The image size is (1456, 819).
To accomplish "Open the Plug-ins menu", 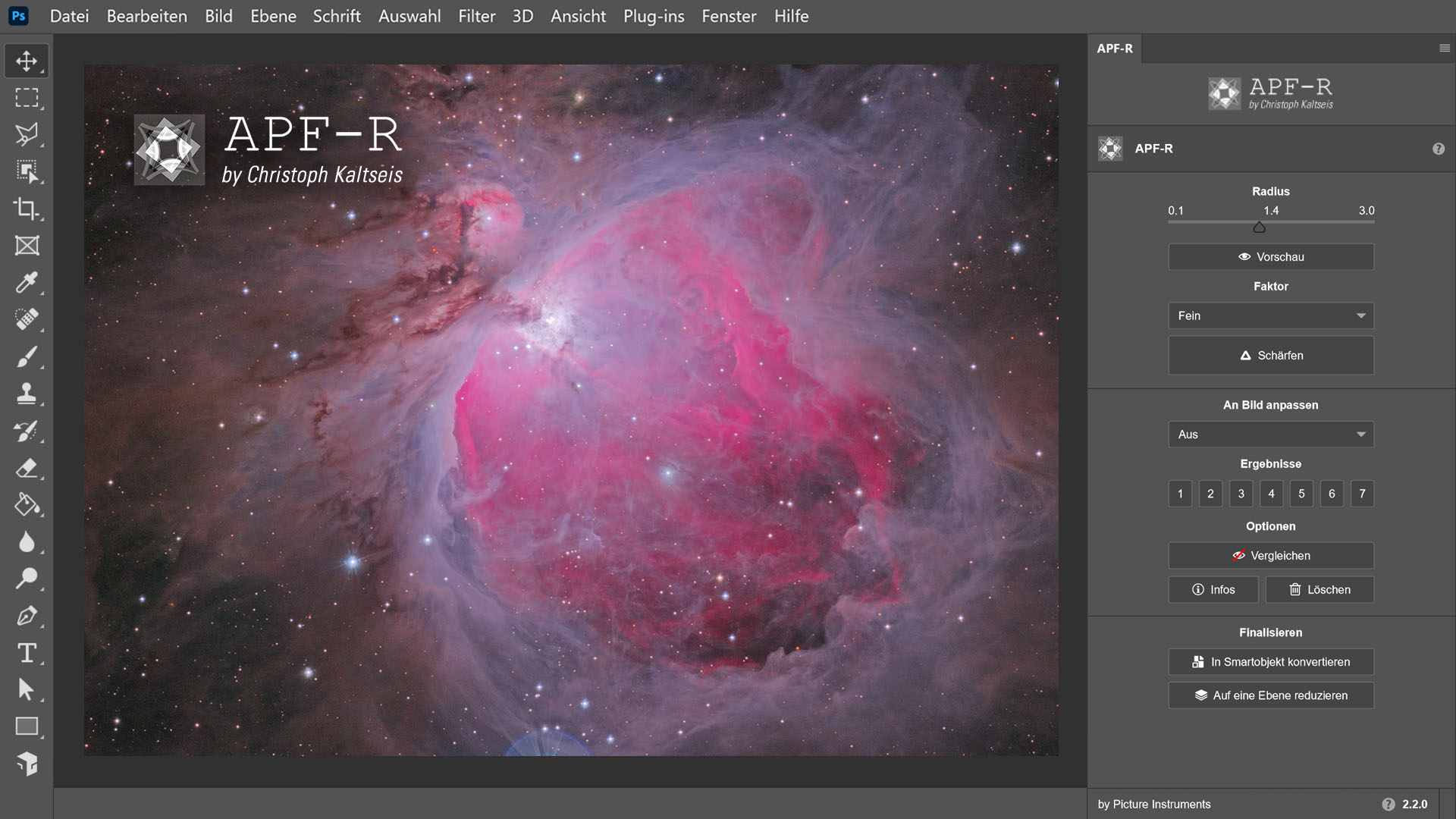I will pos(654,16).
